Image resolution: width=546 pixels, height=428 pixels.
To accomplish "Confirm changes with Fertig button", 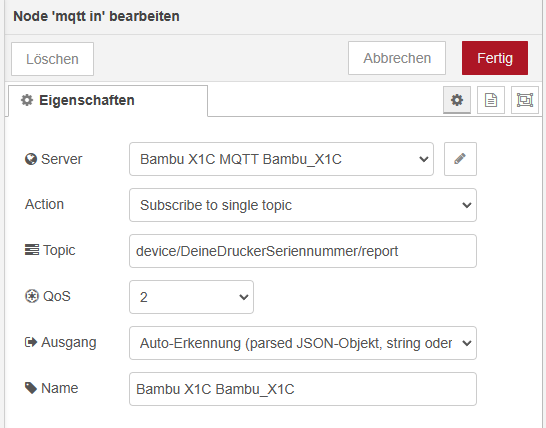I will [x=495, y=58].
